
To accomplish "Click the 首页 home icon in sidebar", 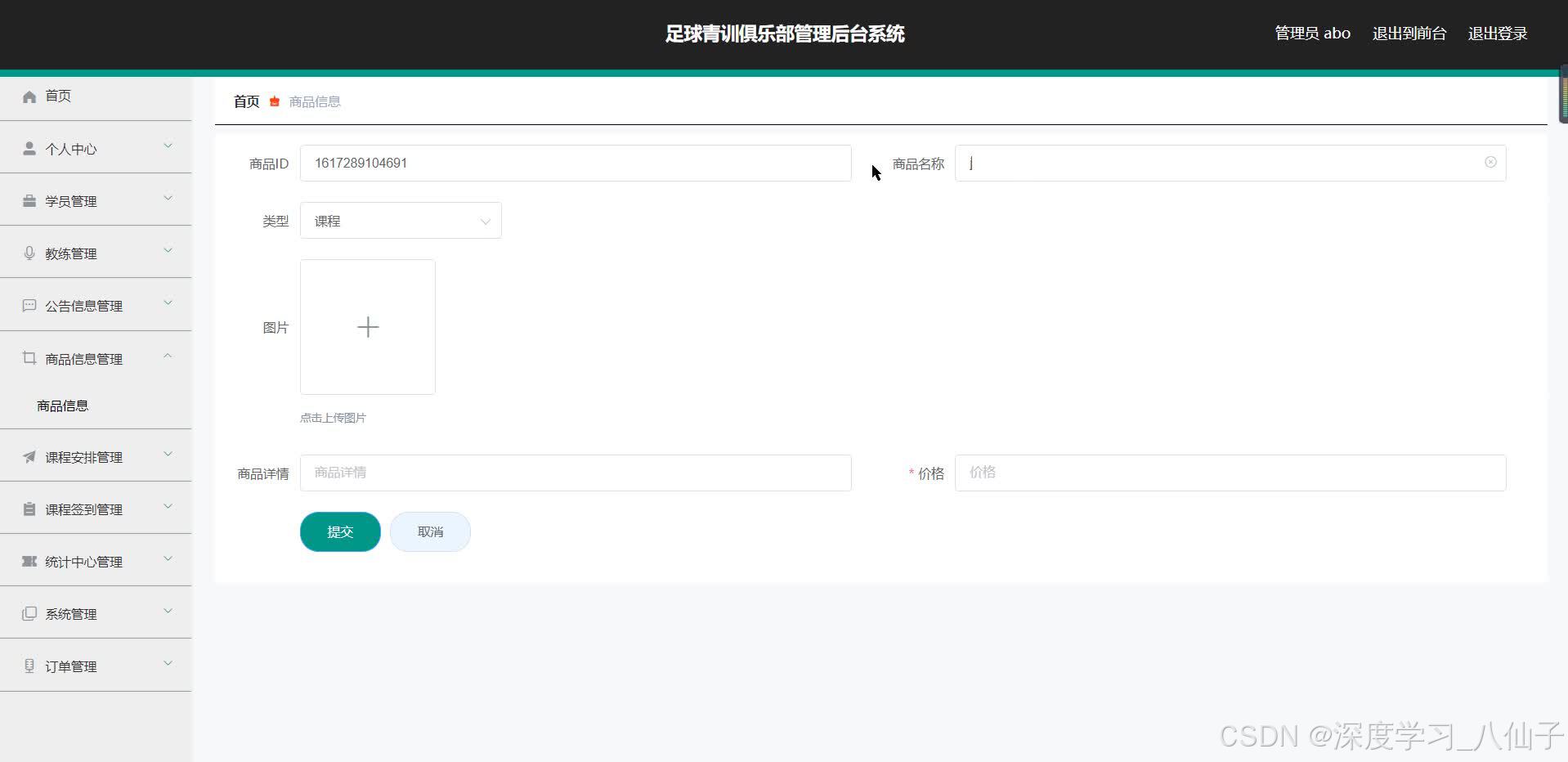I will 29,96.
